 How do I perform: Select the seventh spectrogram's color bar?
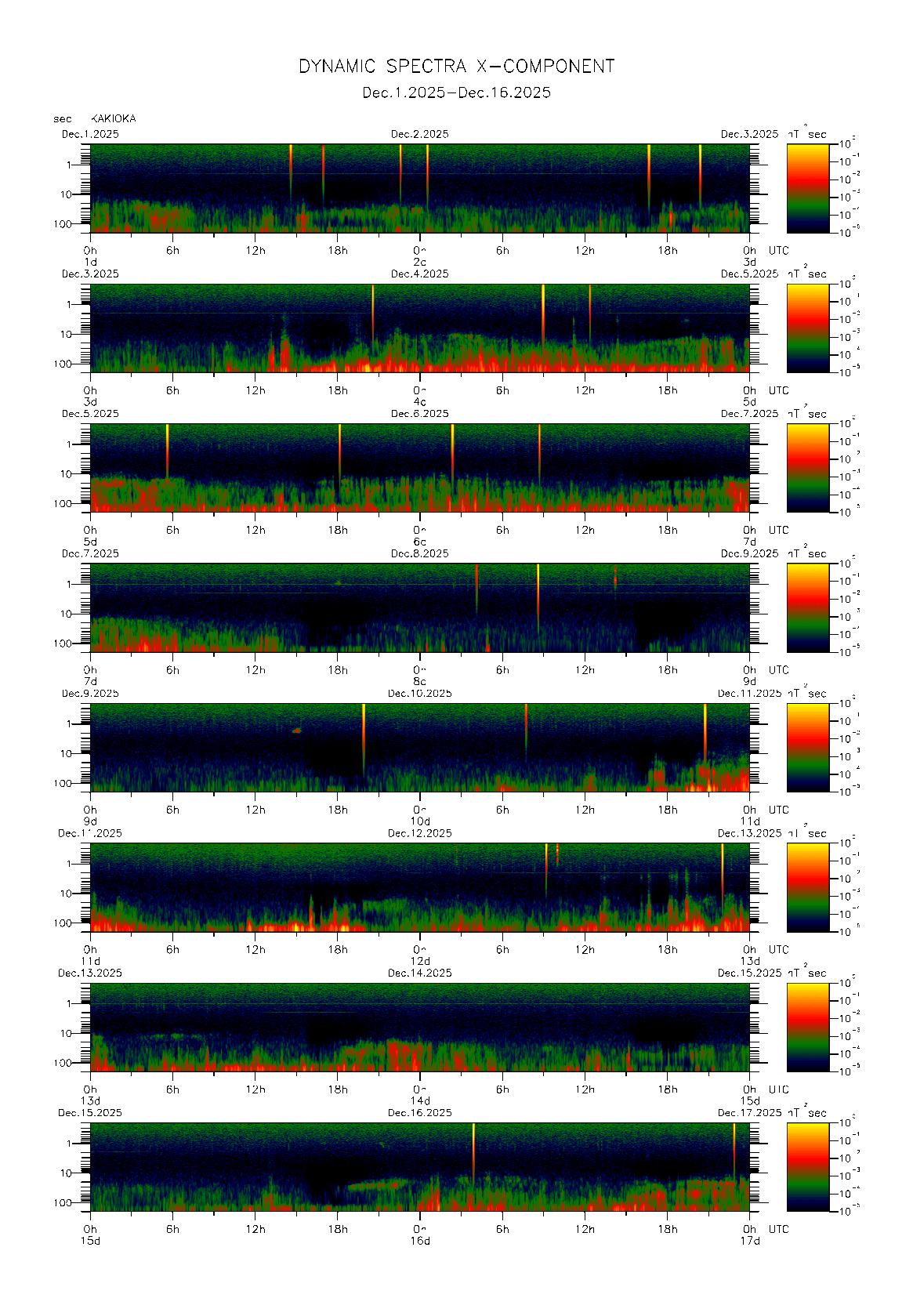pos(807,1027)
